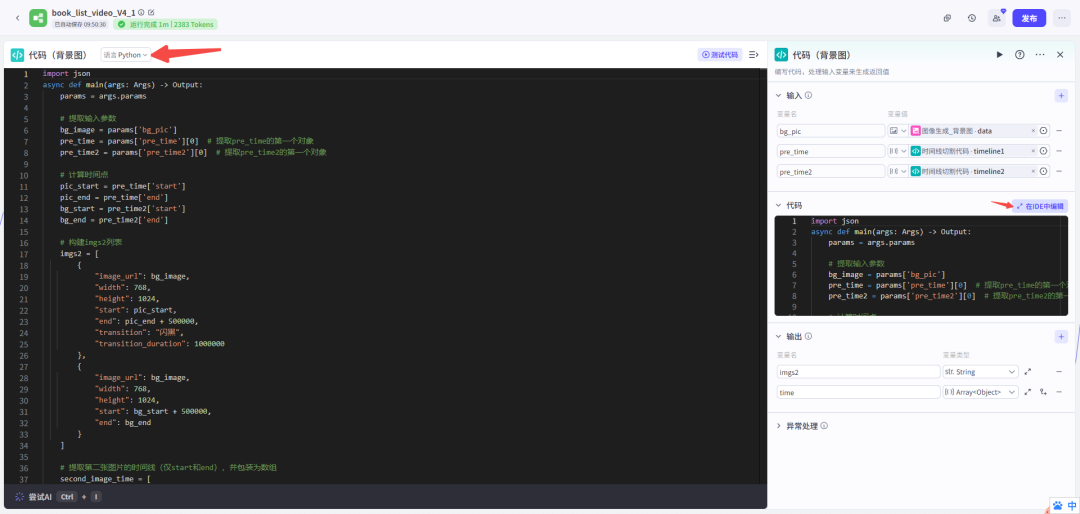Expand the time output description icon
Screen dimensions: 1080x514
point(1028,391)
